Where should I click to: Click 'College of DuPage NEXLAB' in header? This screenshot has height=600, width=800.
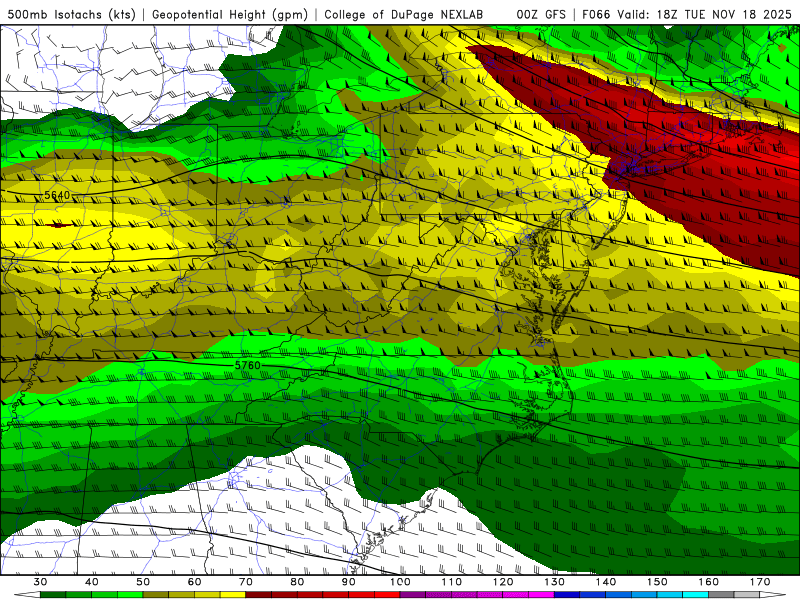(403, 14)
